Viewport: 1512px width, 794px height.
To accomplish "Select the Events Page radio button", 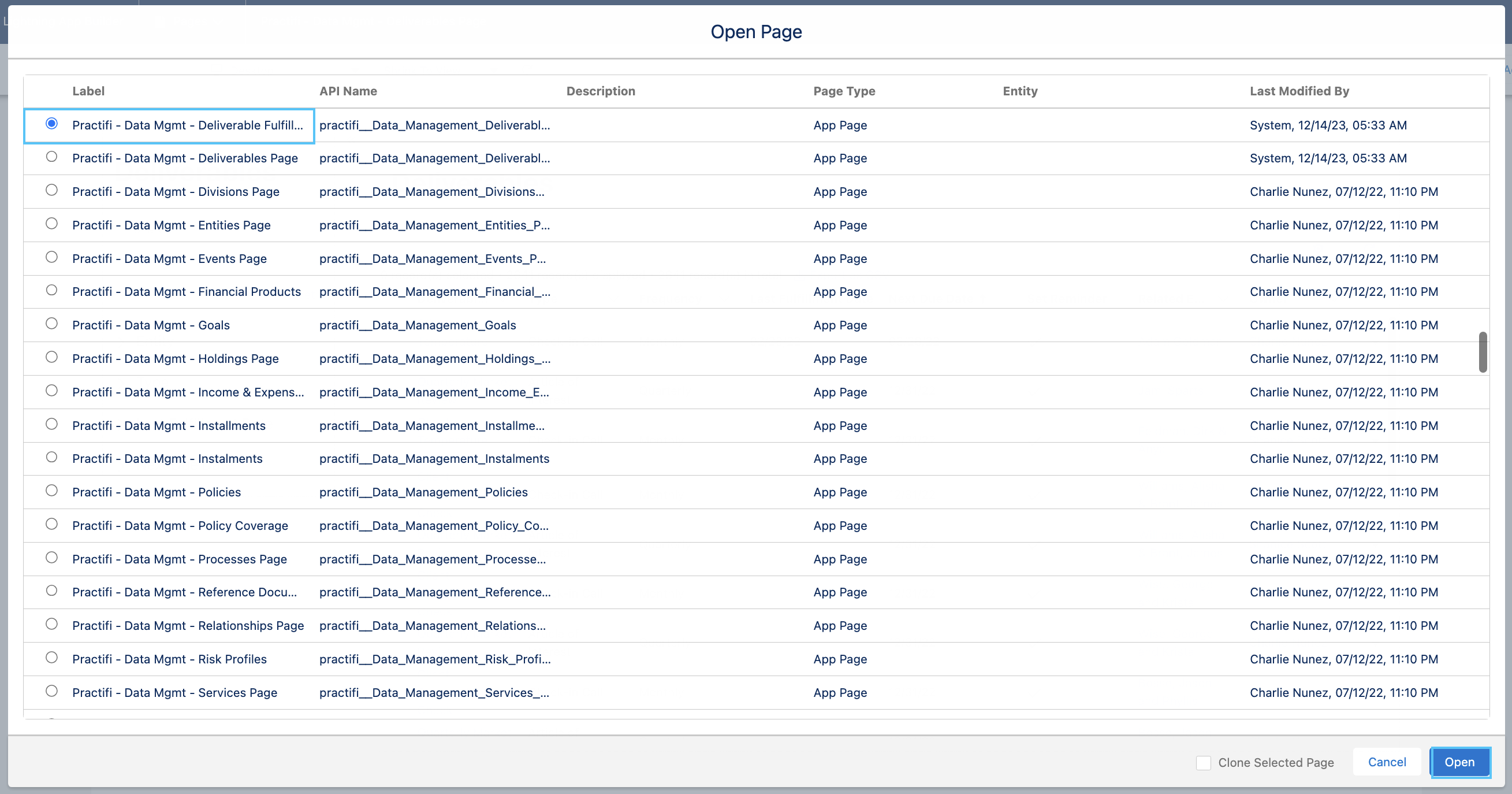I will 51,257.
